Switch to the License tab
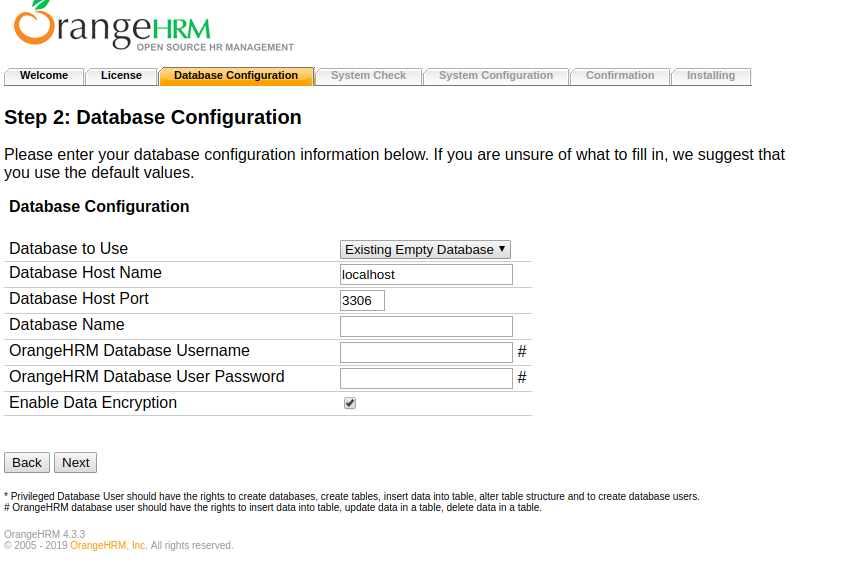 (121, 76)
